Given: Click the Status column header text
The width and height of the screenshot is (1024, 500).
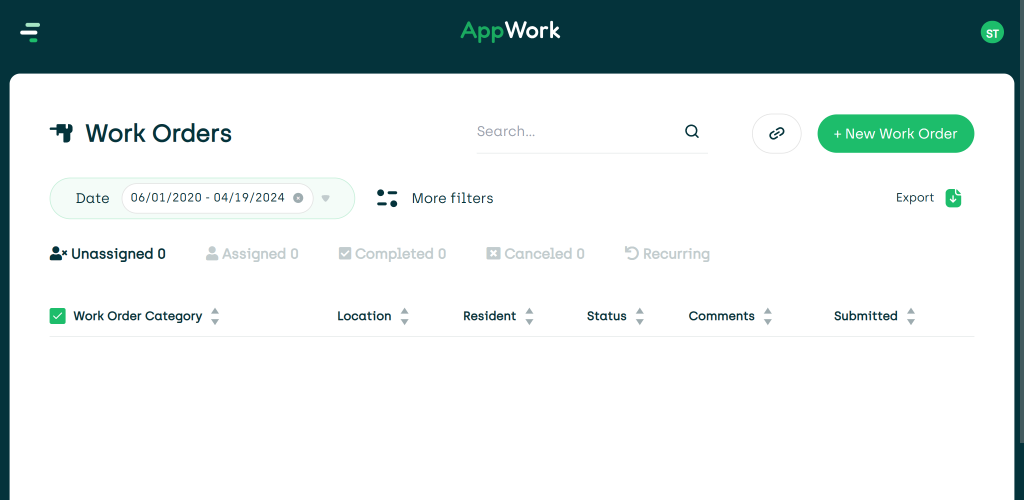Looking at the screenshot, I should (607, 316).
